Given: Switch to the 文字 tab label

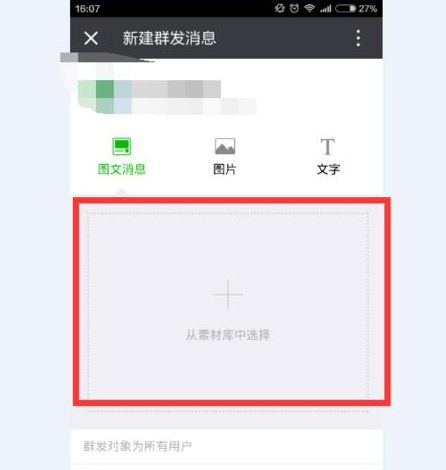Looking at the screenshot, I should pos(328,169).
